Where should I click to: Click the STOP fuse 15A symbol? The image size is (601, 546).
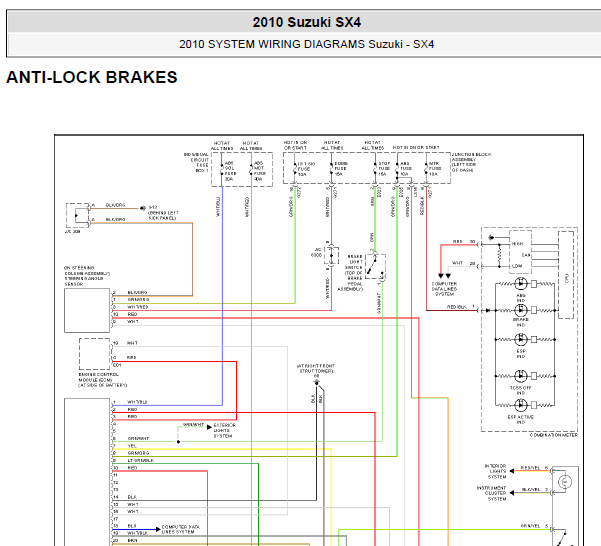coord(375,169)
